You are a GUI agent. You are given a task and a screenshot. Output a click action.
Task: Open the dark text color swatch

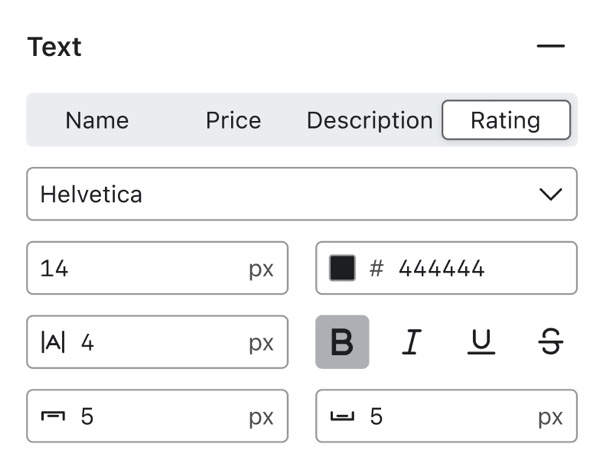tap(342, 268)
